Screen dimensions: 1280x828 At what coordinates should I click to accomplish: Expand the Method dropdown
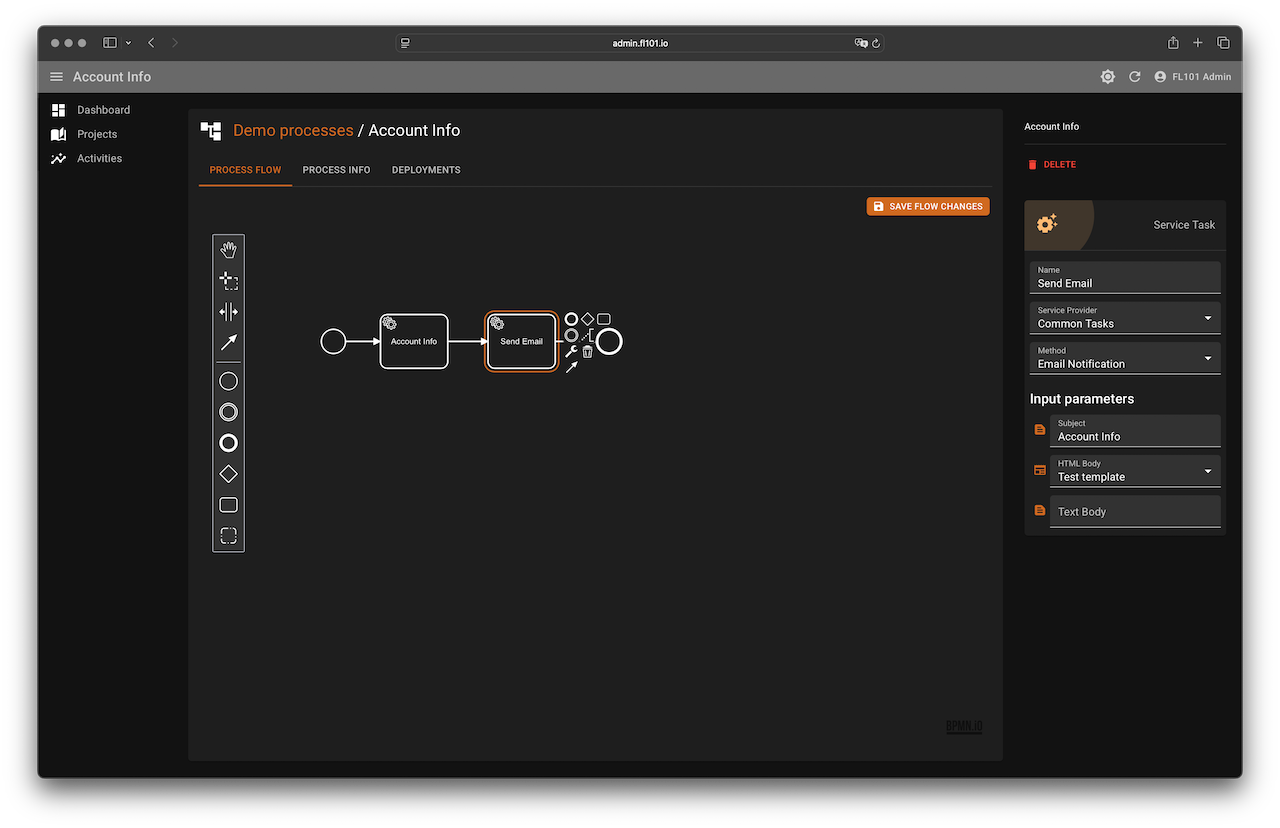[1125, 358]
